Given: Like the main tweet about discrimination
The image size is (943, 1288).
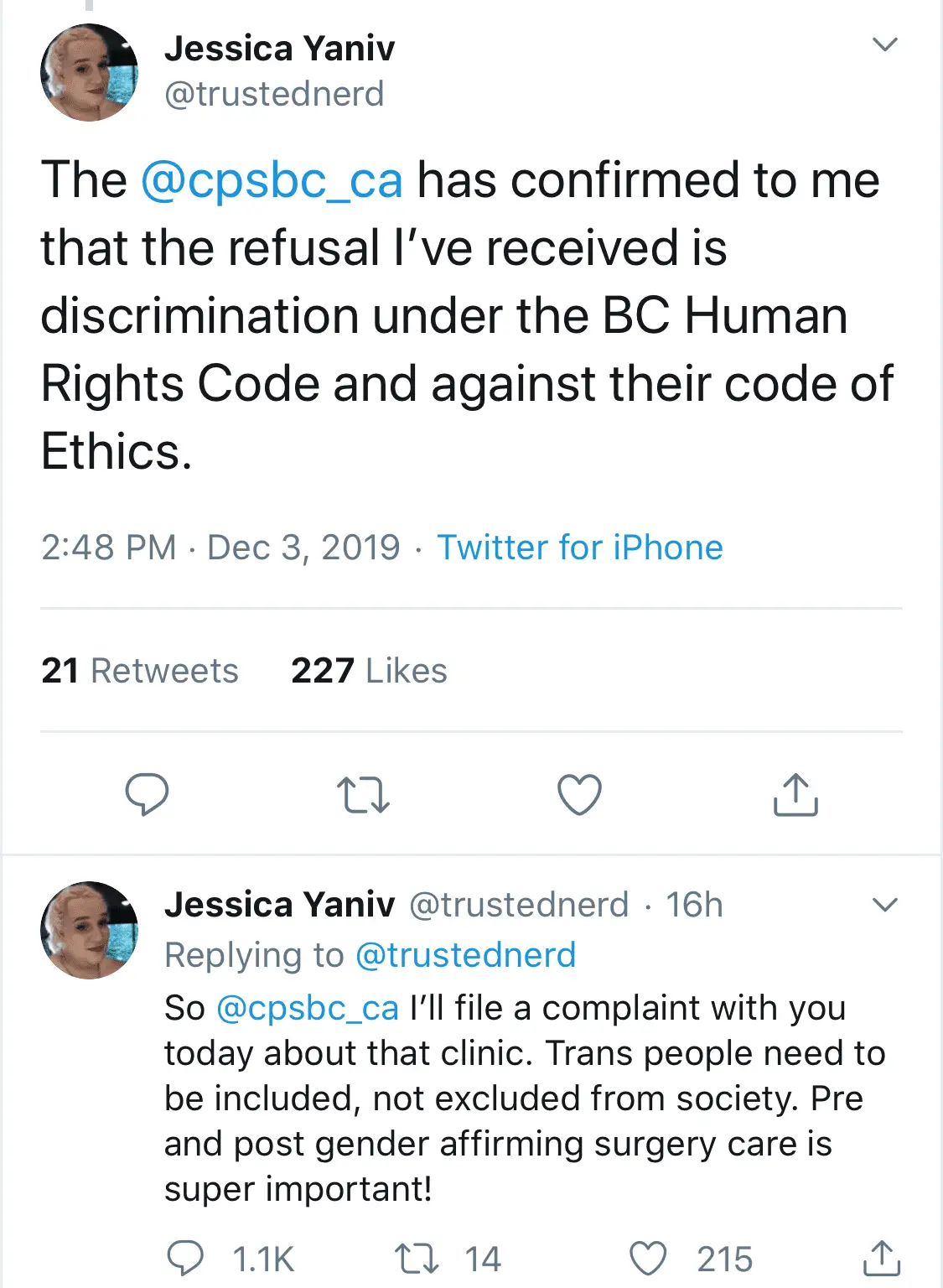Looking at the screenshot, I should coord(579,794).
